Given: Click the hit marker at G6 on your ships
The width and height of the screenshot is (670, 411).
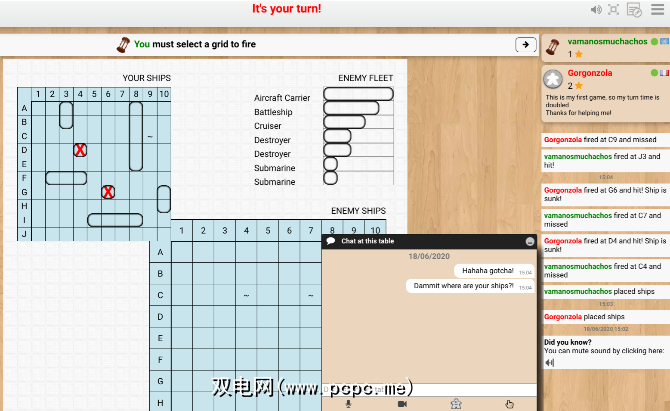Looking at the screenshot, I should pos(108,192).
